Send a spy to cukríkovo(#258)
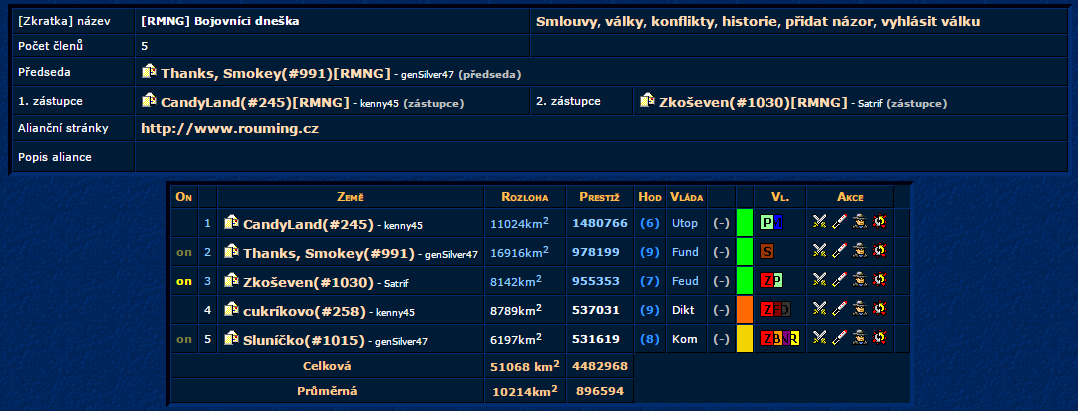 [x=859, y=309]
